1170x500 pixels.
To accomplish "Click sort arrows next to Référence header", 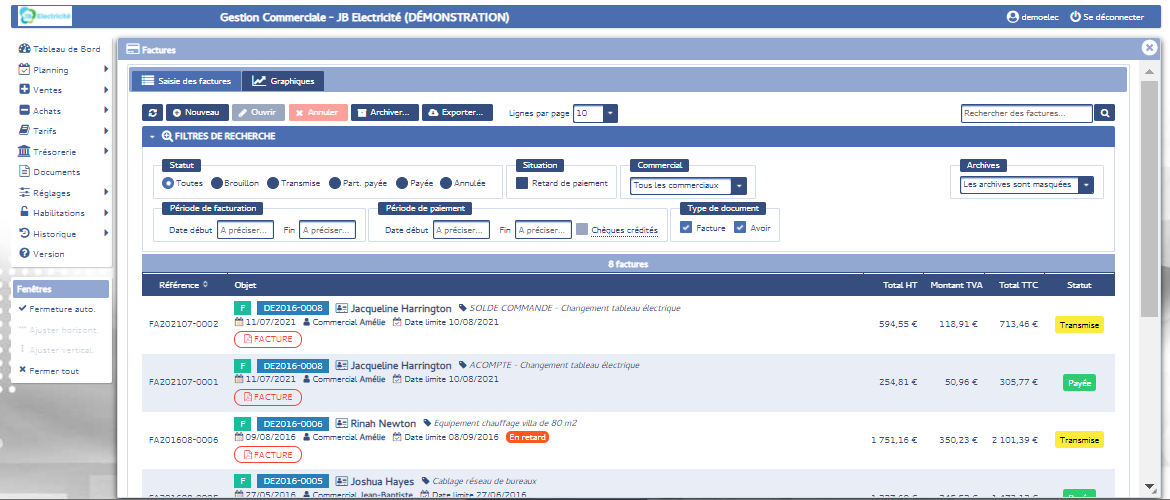I will pos(205,285).
